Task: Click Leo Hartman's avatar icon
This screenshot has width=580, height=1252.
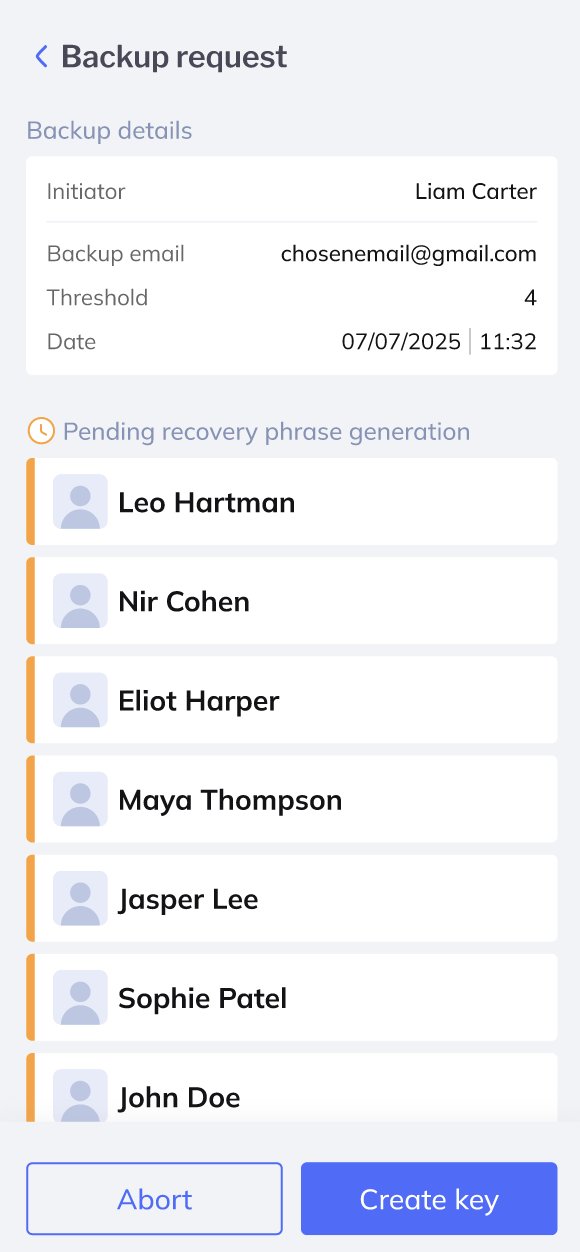Action: [x=80, y=502]
